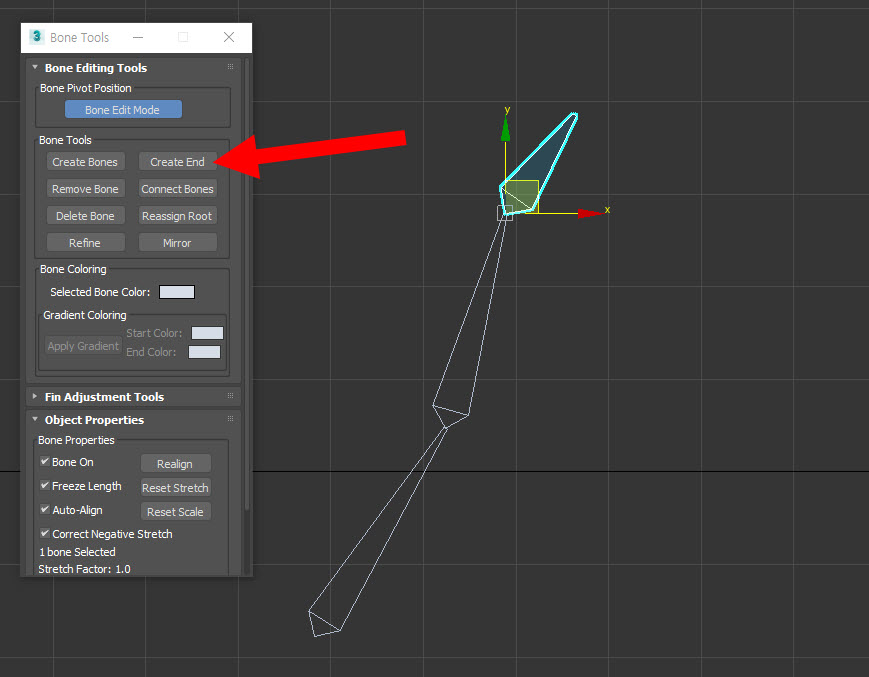Click the 'Stretch Factor: 1.0' text
Image resolution: width=869 pixels, height=677 pixels.
[x=84, y=569]
